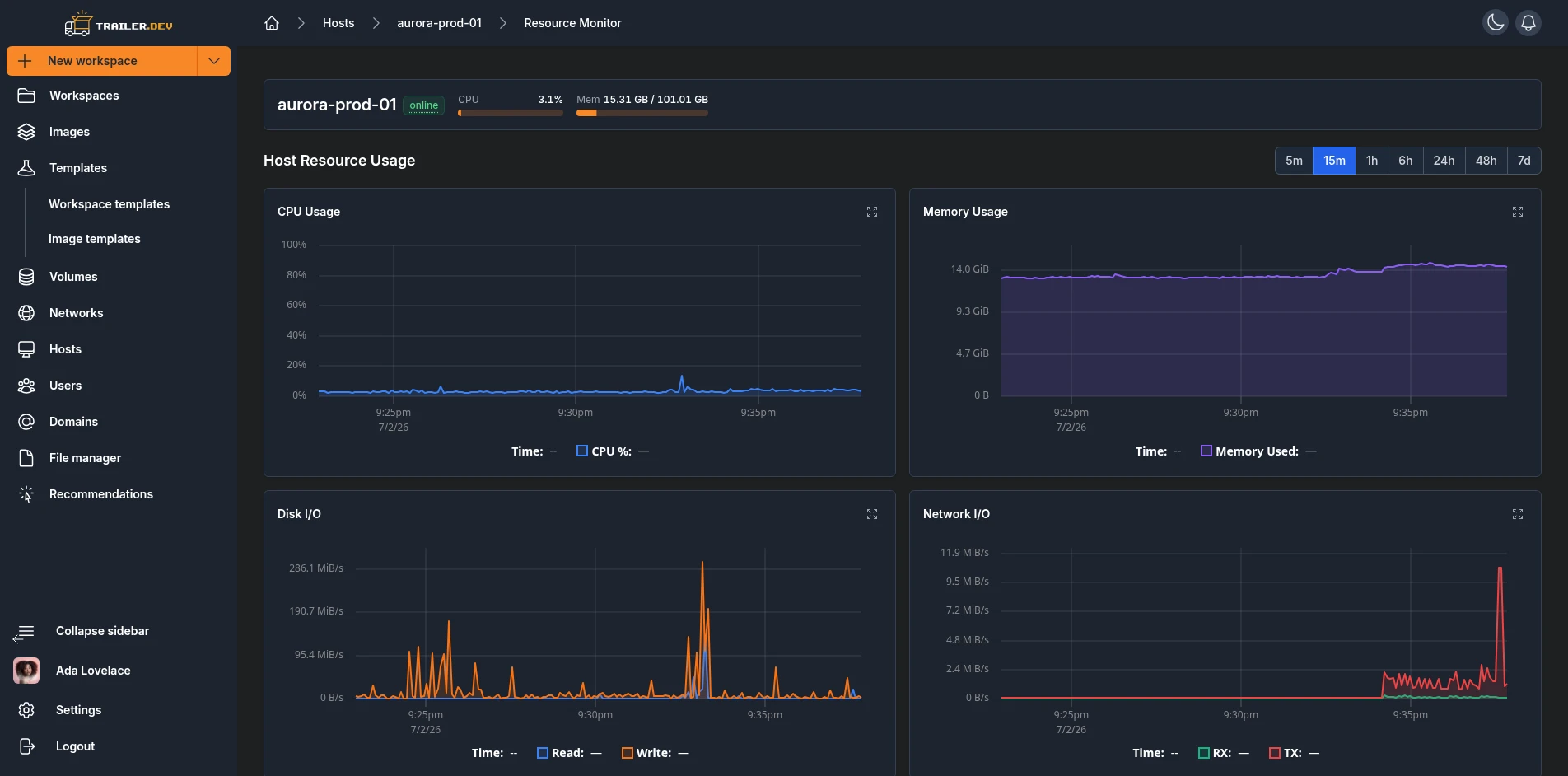Open Workspace templates submenu item
Screen dimensions: 1568x776
coord(109,204)
